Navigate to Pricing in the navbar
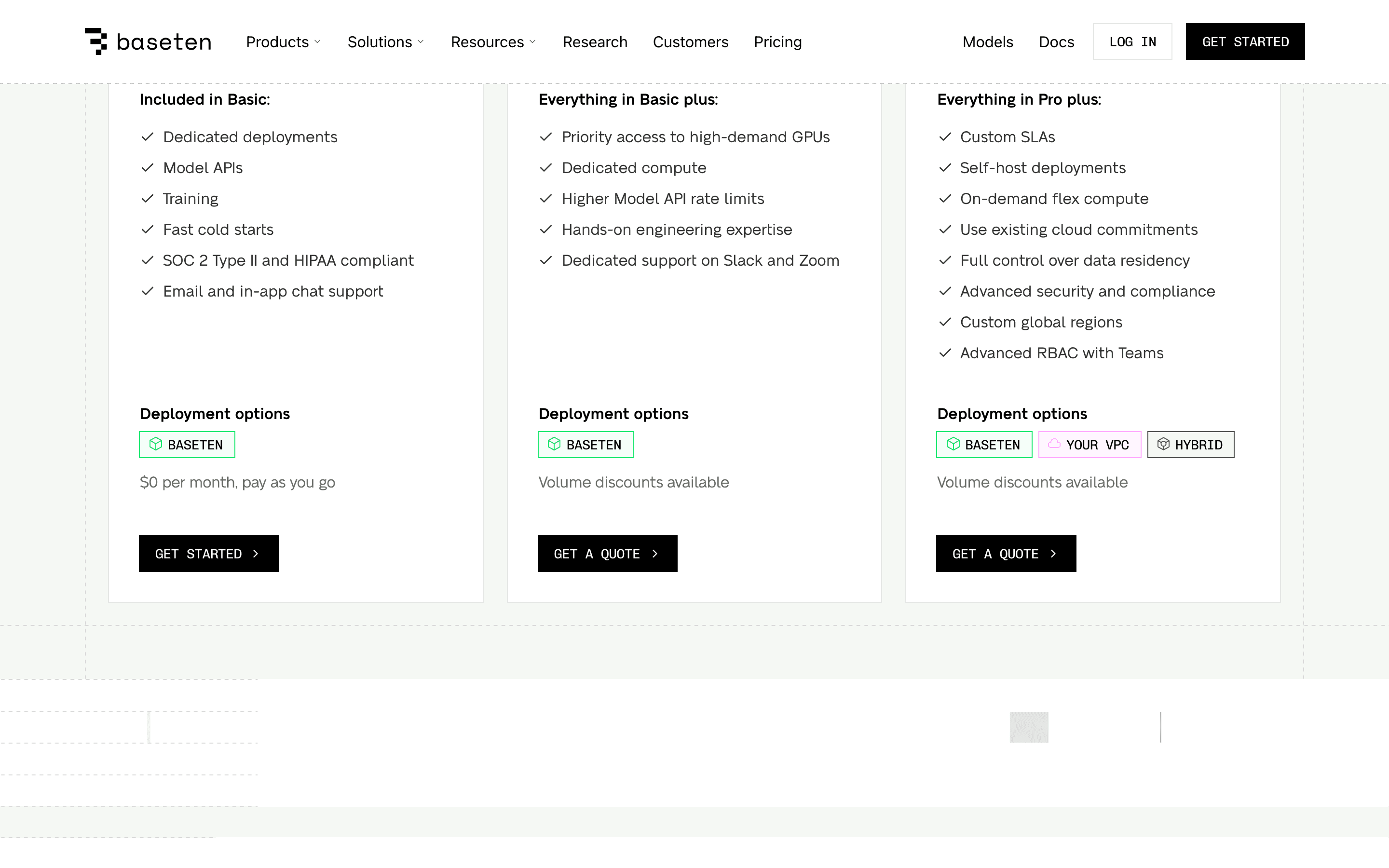This screenshot has width=1389, height=868. coord(777,42)
